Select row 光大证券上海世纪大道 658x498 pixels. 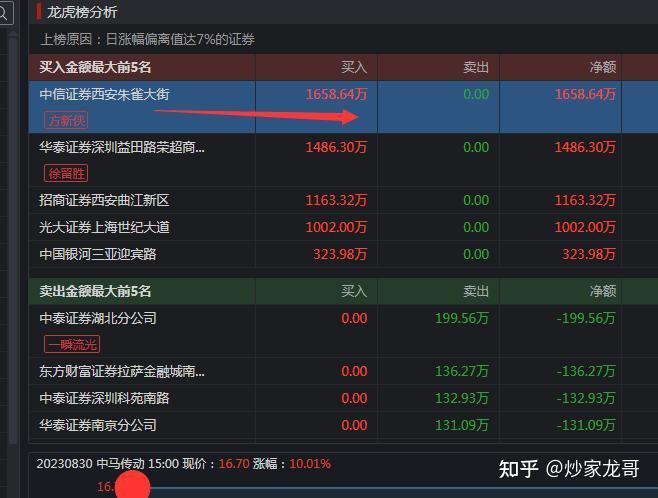343,227
